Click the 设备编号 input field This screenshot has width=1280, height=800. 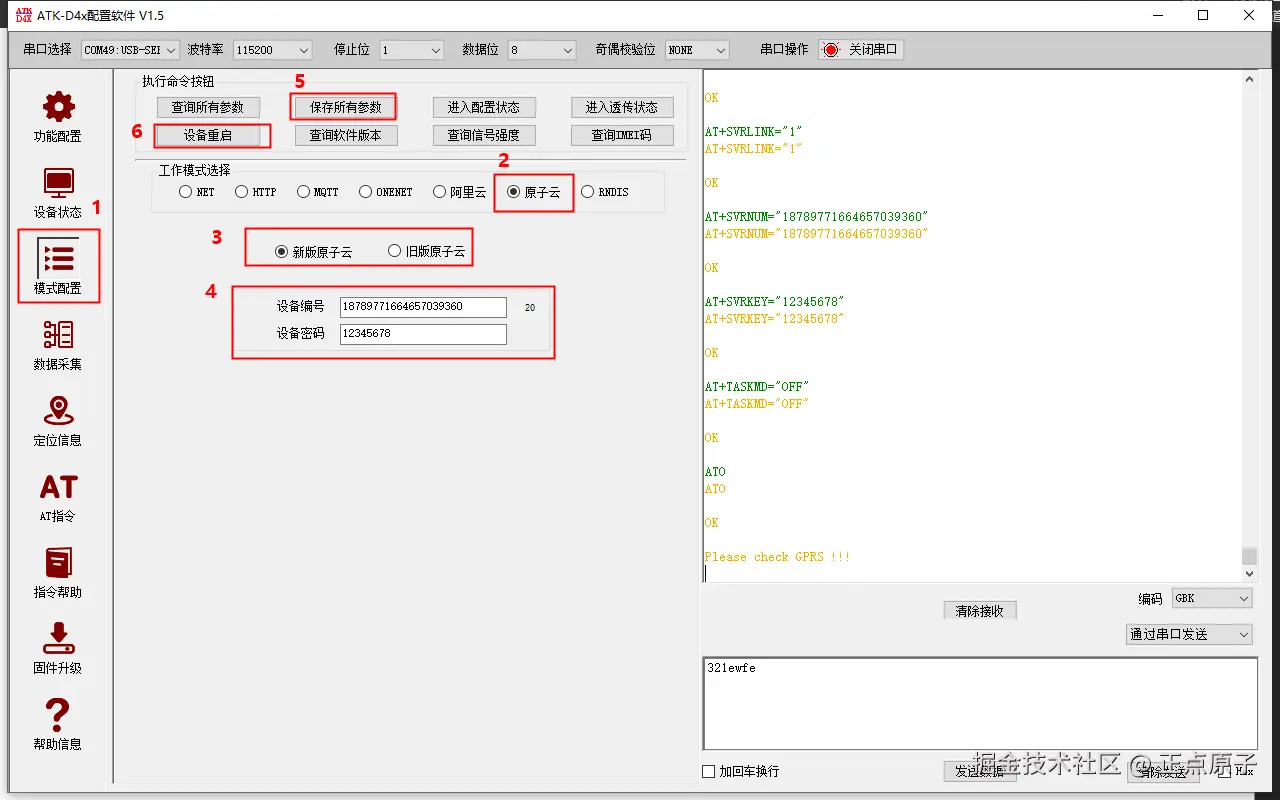[423, 307]
